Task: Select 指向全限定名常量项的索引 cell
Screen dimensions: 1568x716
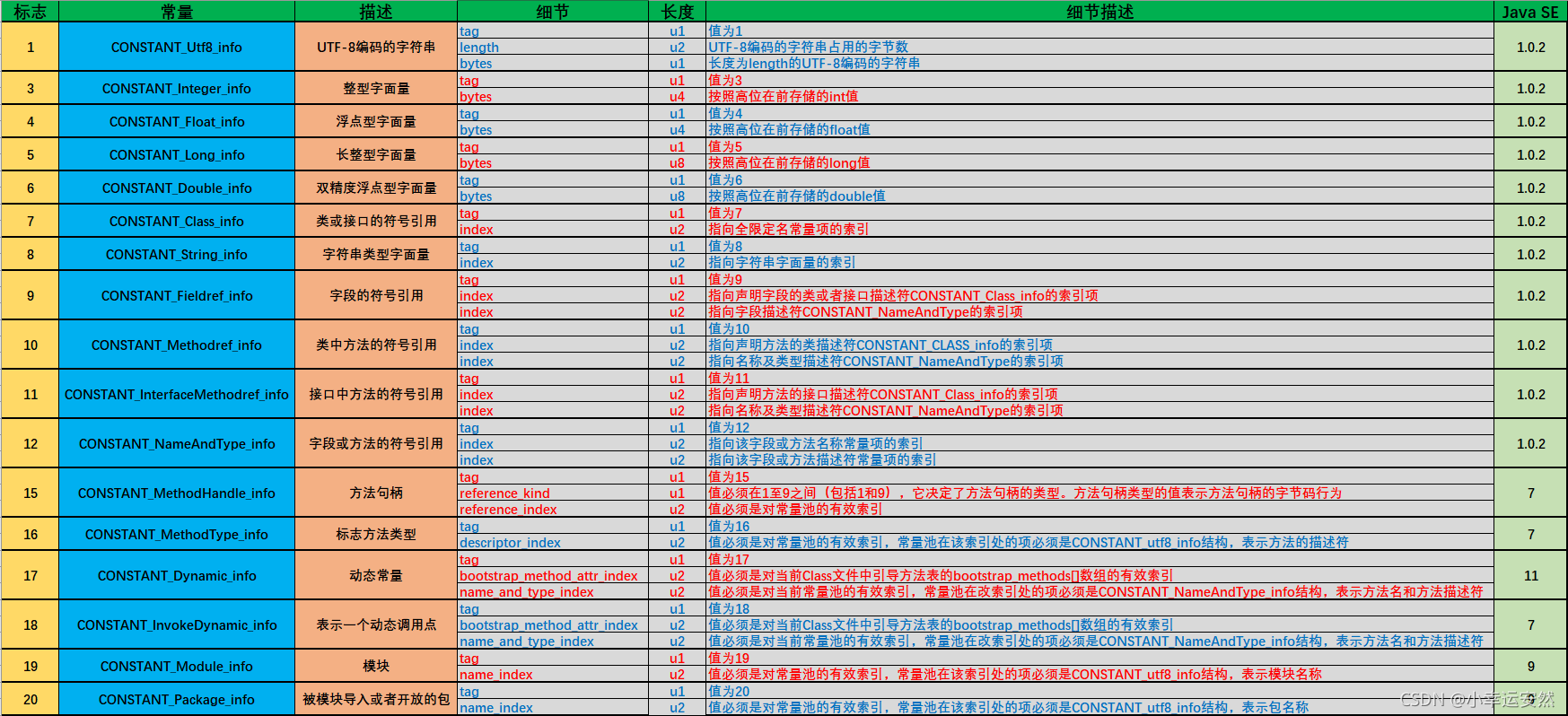Action: coord(1100,229)
